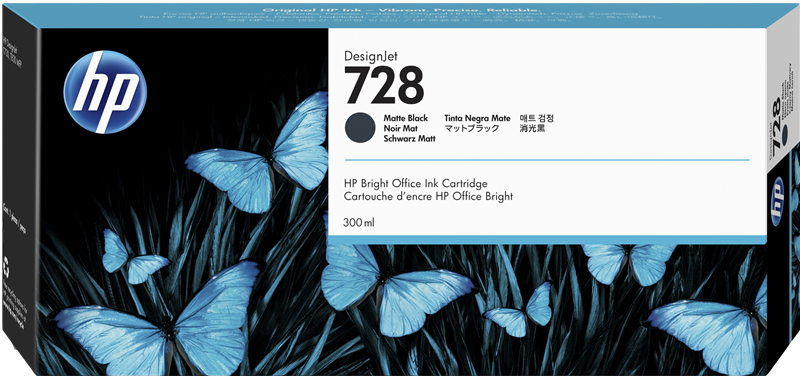Screen dimensions: 800x376
Task: Click the small butterfly at the middle left
Action: click(x=134, y=258)
